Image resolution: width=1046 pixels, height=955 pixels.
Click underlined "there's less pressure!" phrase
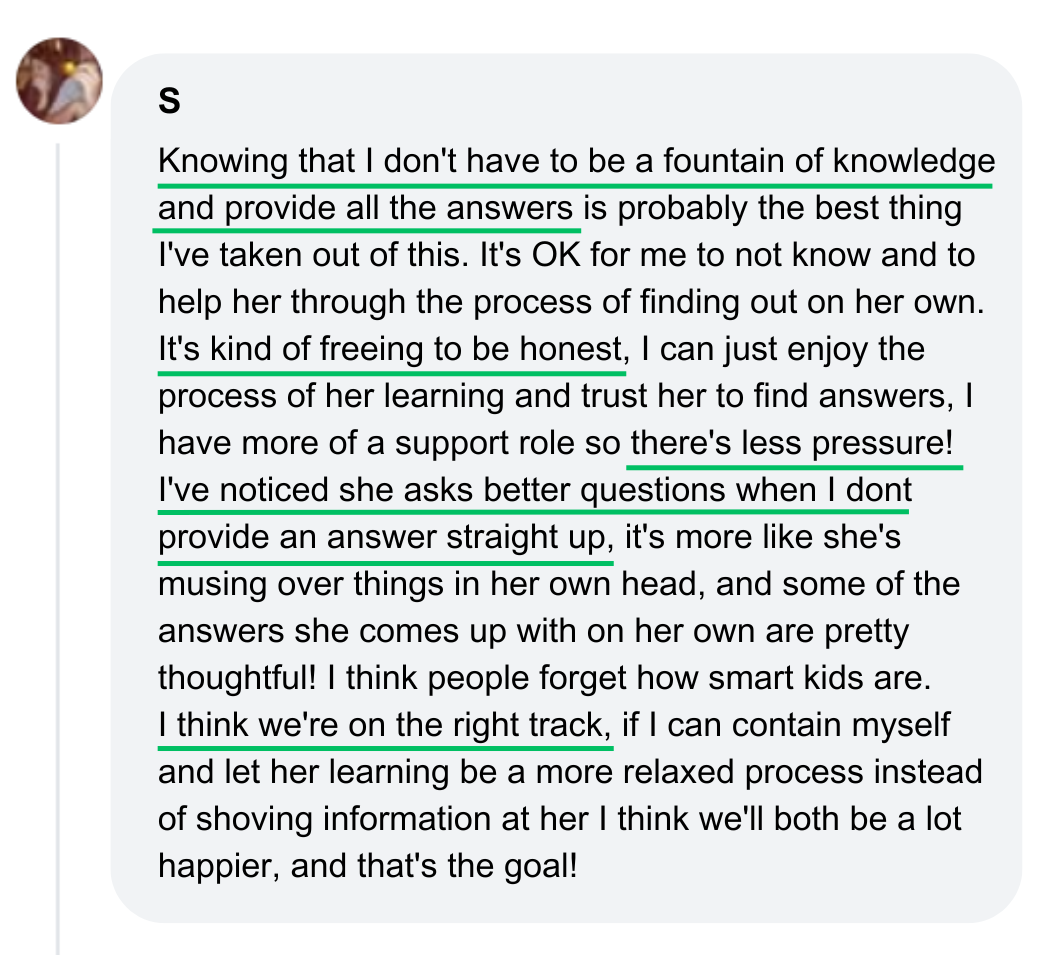tap(791, 444)
